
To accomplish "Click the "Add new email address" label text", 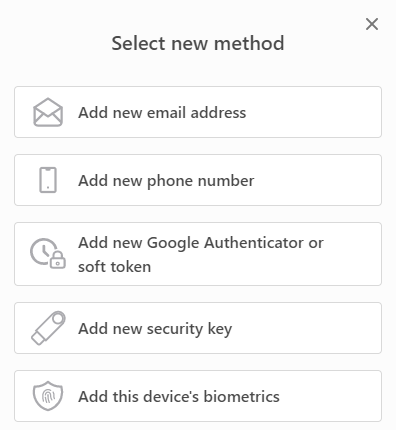I will pos(162,113).
